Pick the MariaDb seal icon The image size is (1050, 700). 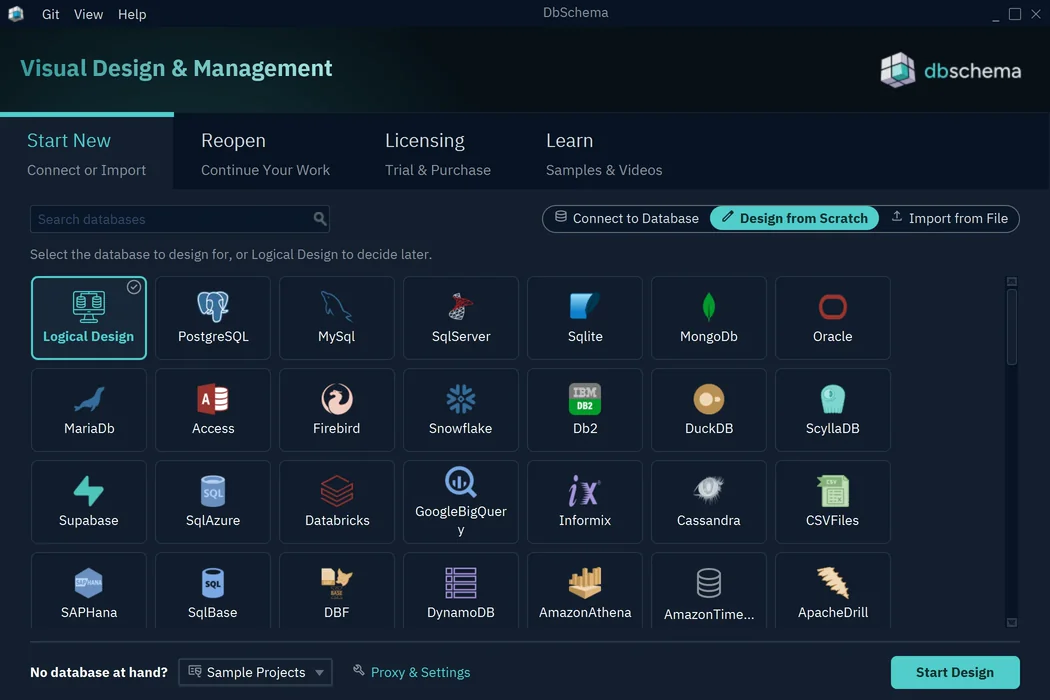point(89,399)
